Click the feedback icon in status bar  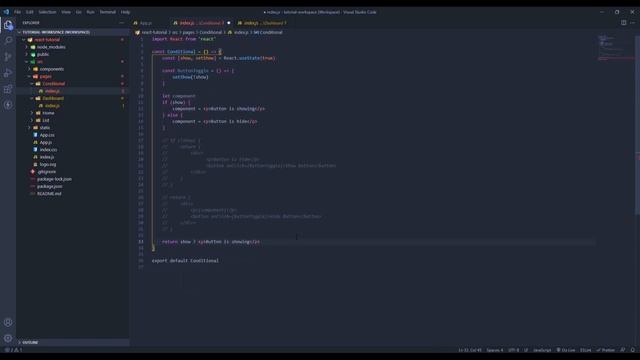click(x=623, y=350)
